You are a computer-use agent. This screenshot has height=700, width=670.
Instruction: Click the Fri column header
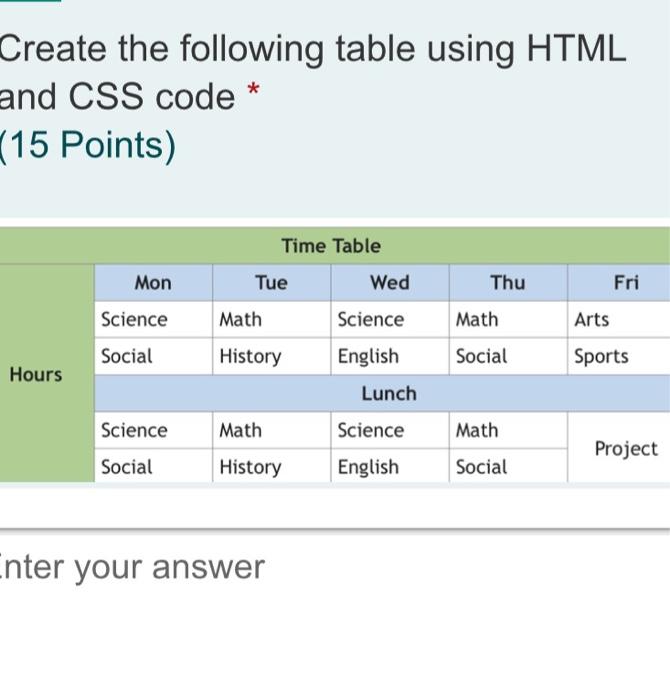point(619,283)
